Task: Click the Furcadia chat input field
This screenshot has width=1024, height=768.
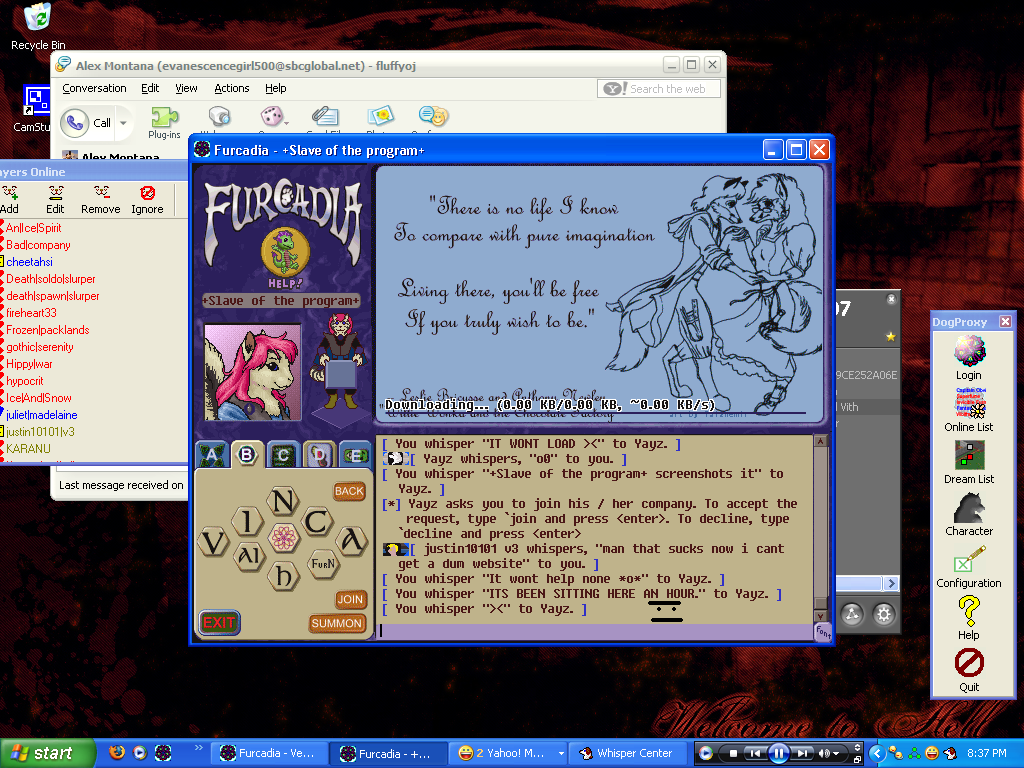Action: point(594,631)
